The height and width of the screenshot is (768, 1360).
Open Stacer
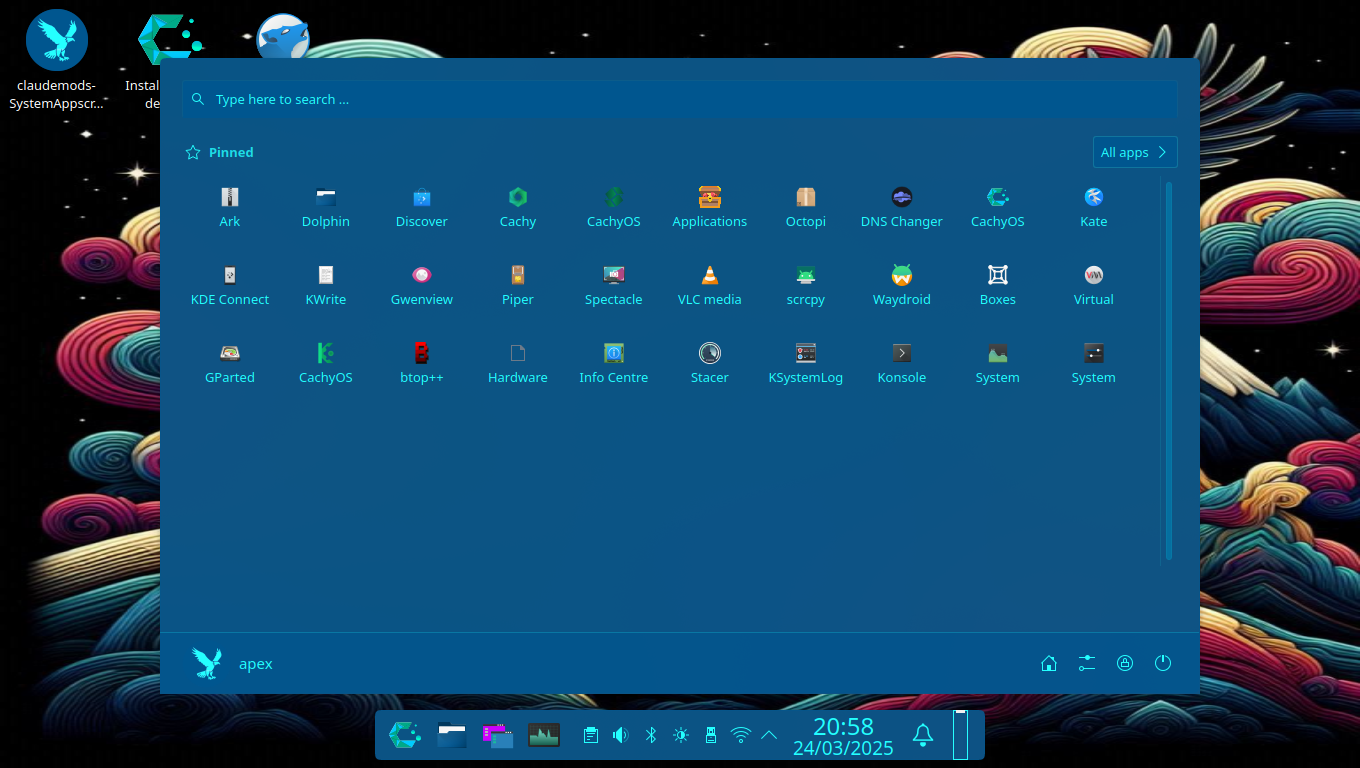coord(710,363)
